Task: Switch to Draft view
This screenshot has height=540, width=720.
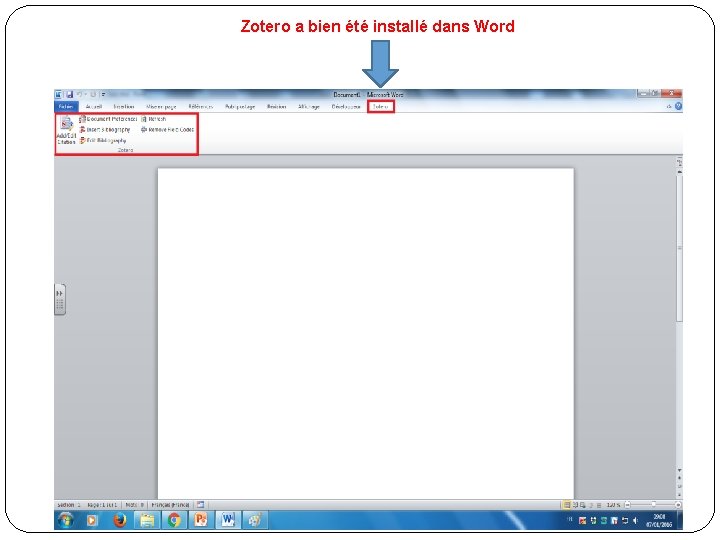Action: pyautogui.click(x=599, y=505)
